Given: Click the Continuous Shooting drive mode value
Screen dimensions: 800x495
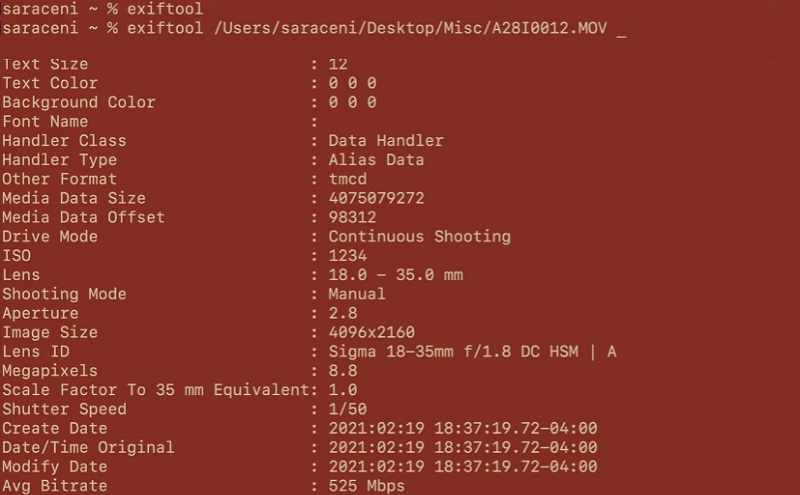Looking at the screenshot, I should [419, 237].
